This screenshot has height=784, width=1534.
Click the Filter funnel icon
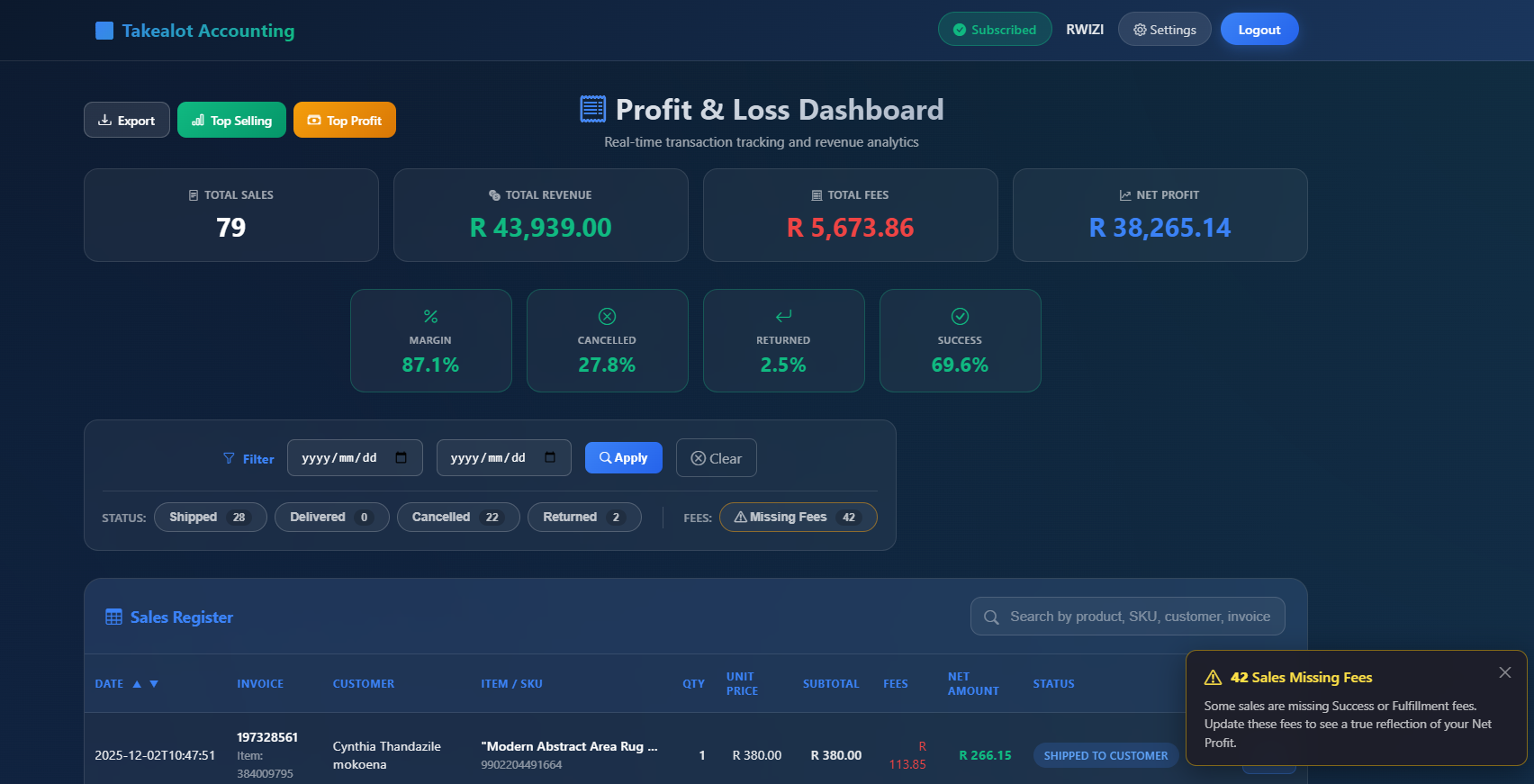pos(229,459)
